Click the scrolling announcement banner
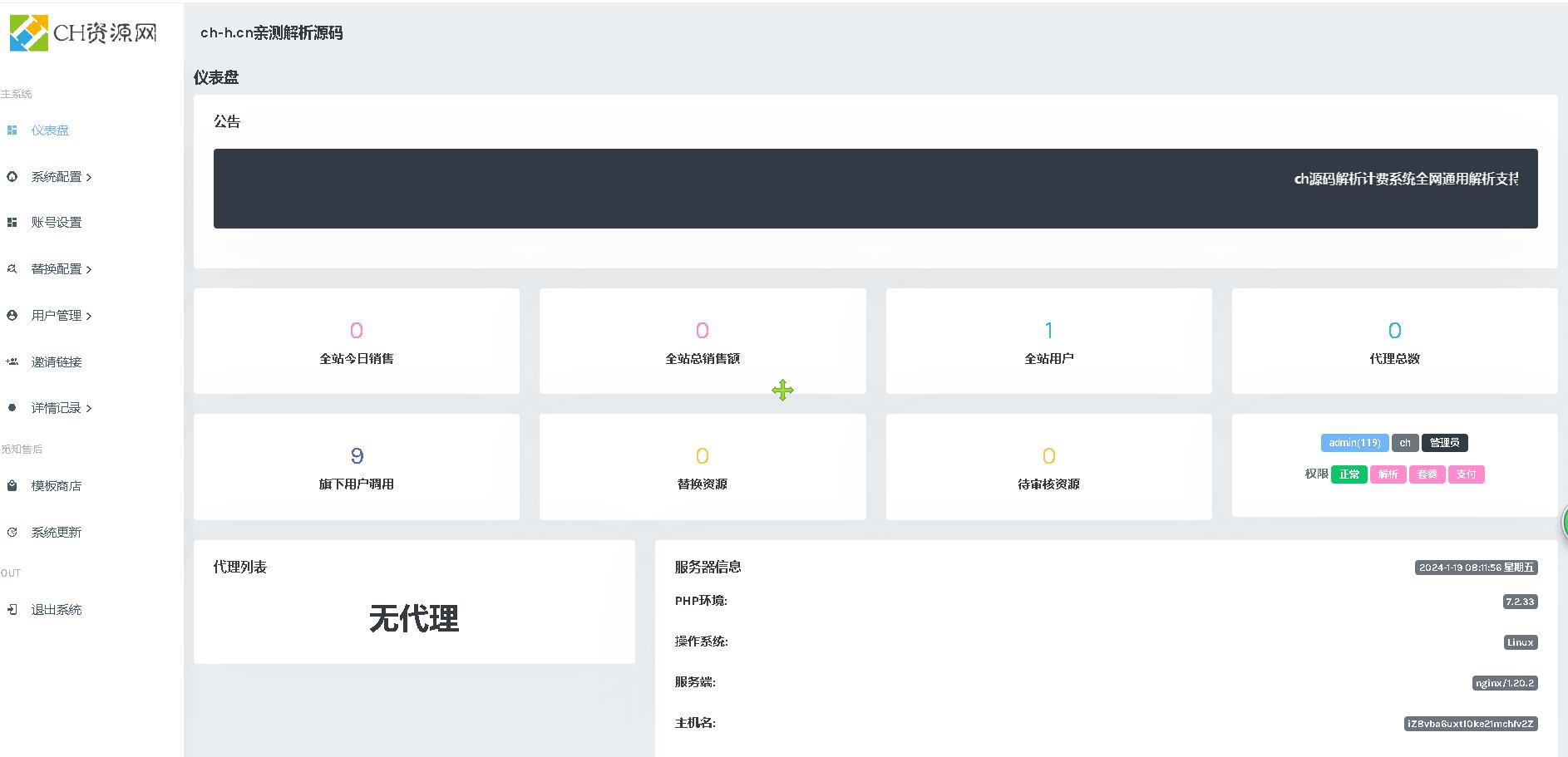The width and height of the screenshot is (1568, 757). (875, 189)
